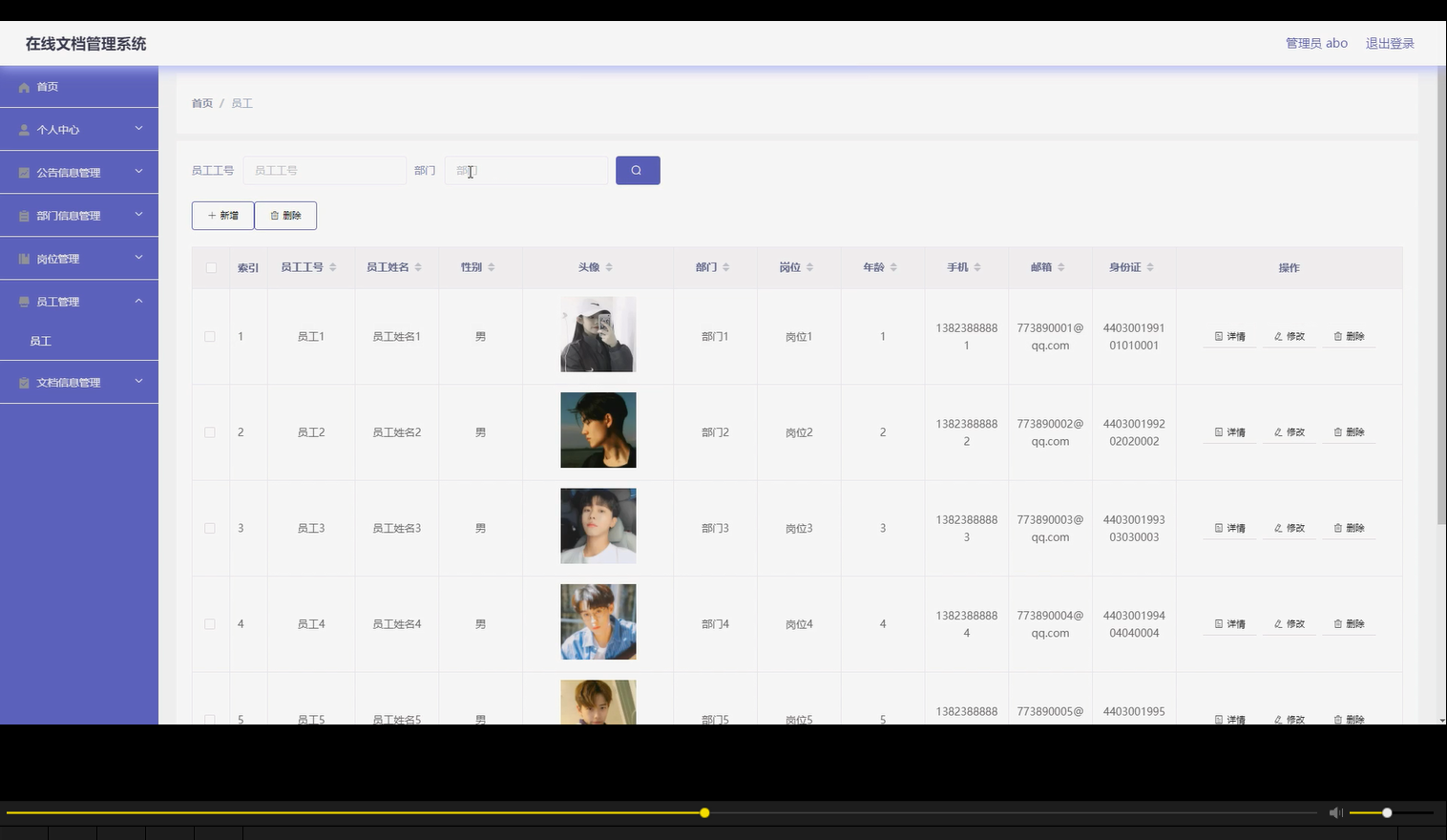Click the 部门 search input
Viewport: 1447px width, 840px height.
point(526,170)
